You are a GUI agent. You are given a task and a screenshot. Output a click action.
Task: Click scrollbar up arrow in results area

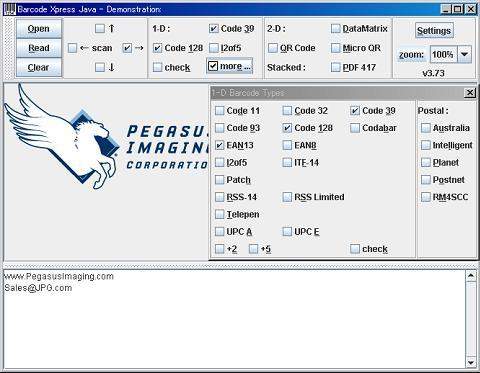click(x=471, y=276)
